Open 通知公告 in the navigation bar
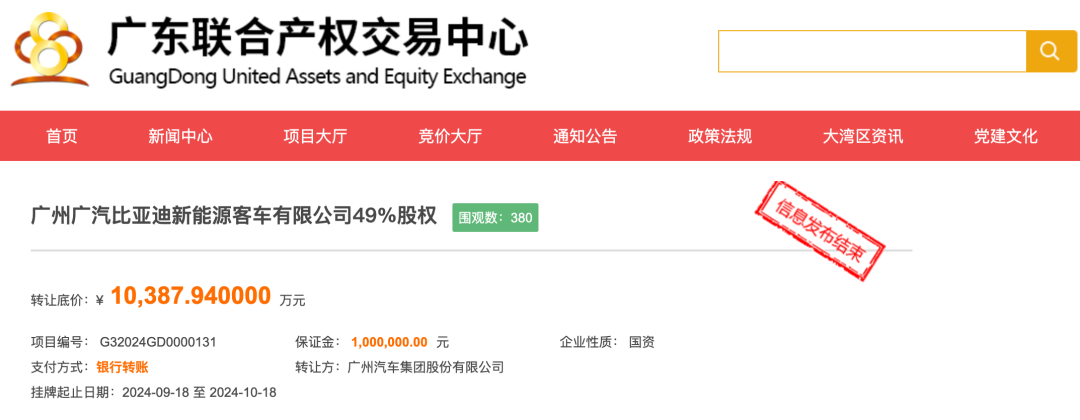The height and width of the screenshot is (420, 1080). coord(585,136)
